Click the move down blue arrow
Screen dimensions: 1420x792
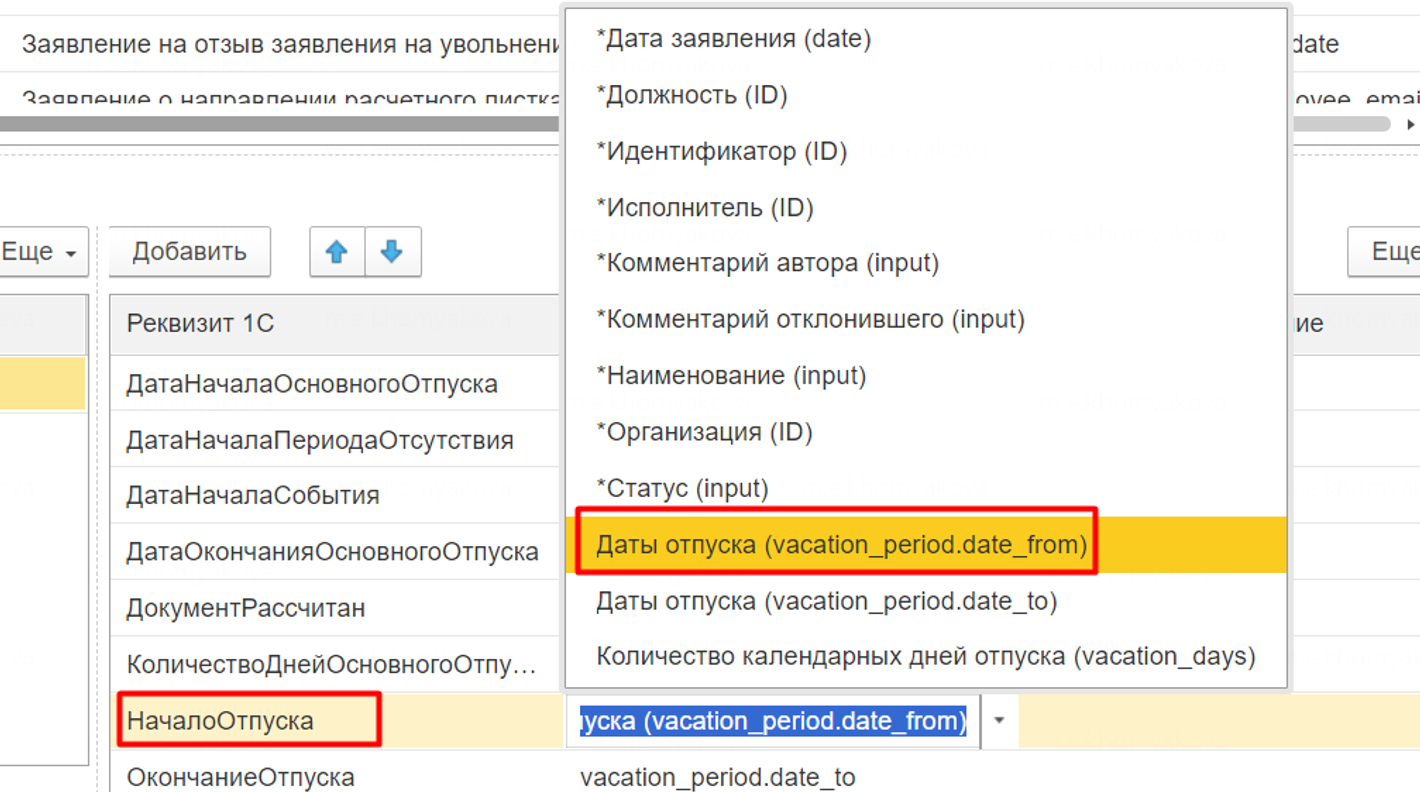(392, 252)
